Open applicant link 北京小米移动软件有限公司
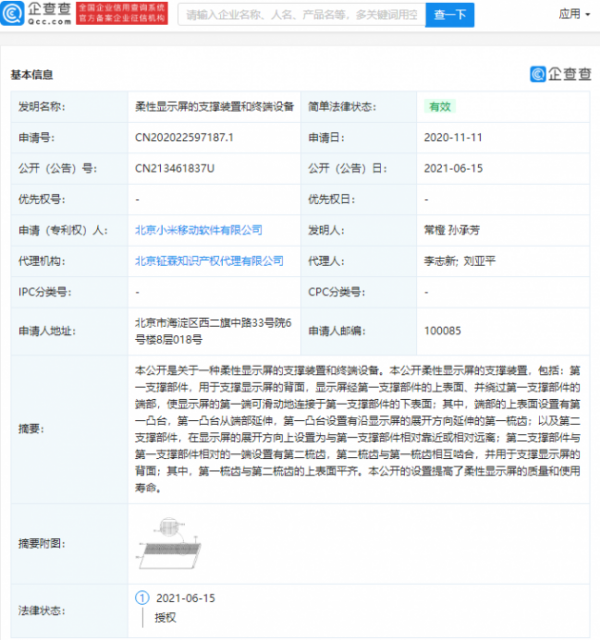 tap(198, 230)
